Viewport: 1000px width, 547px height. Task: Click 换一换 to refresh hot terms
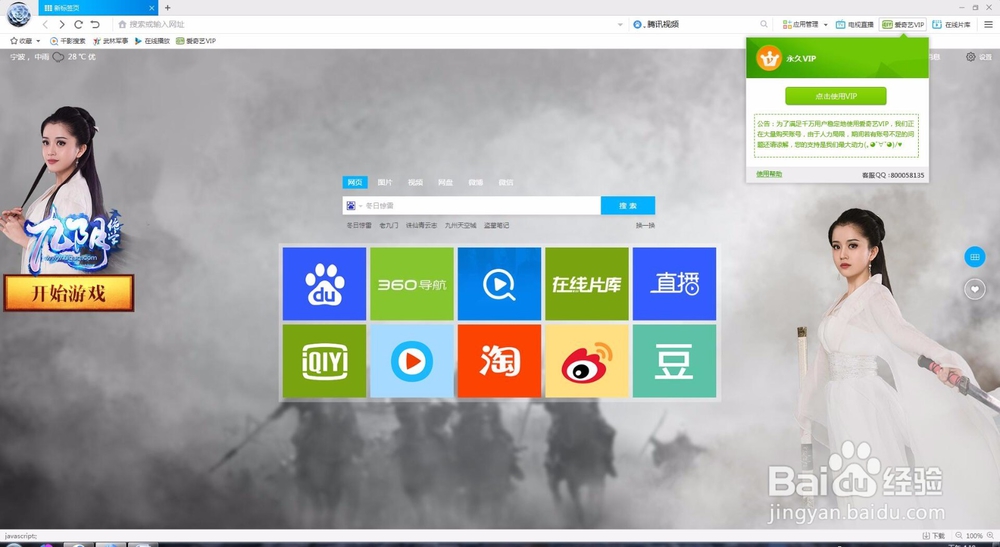click(645, 225)
